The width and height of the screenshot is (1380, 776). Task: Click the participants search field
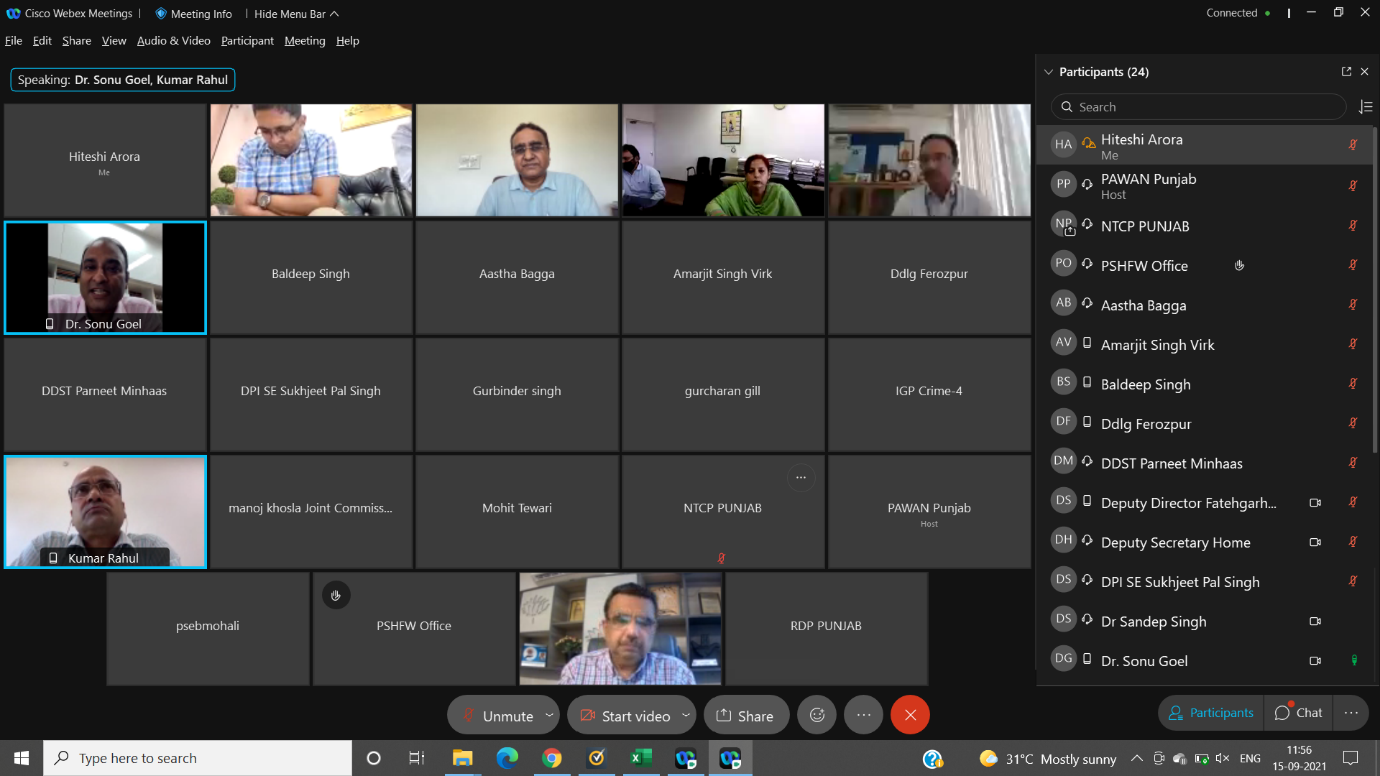[x=1198, y=107]
